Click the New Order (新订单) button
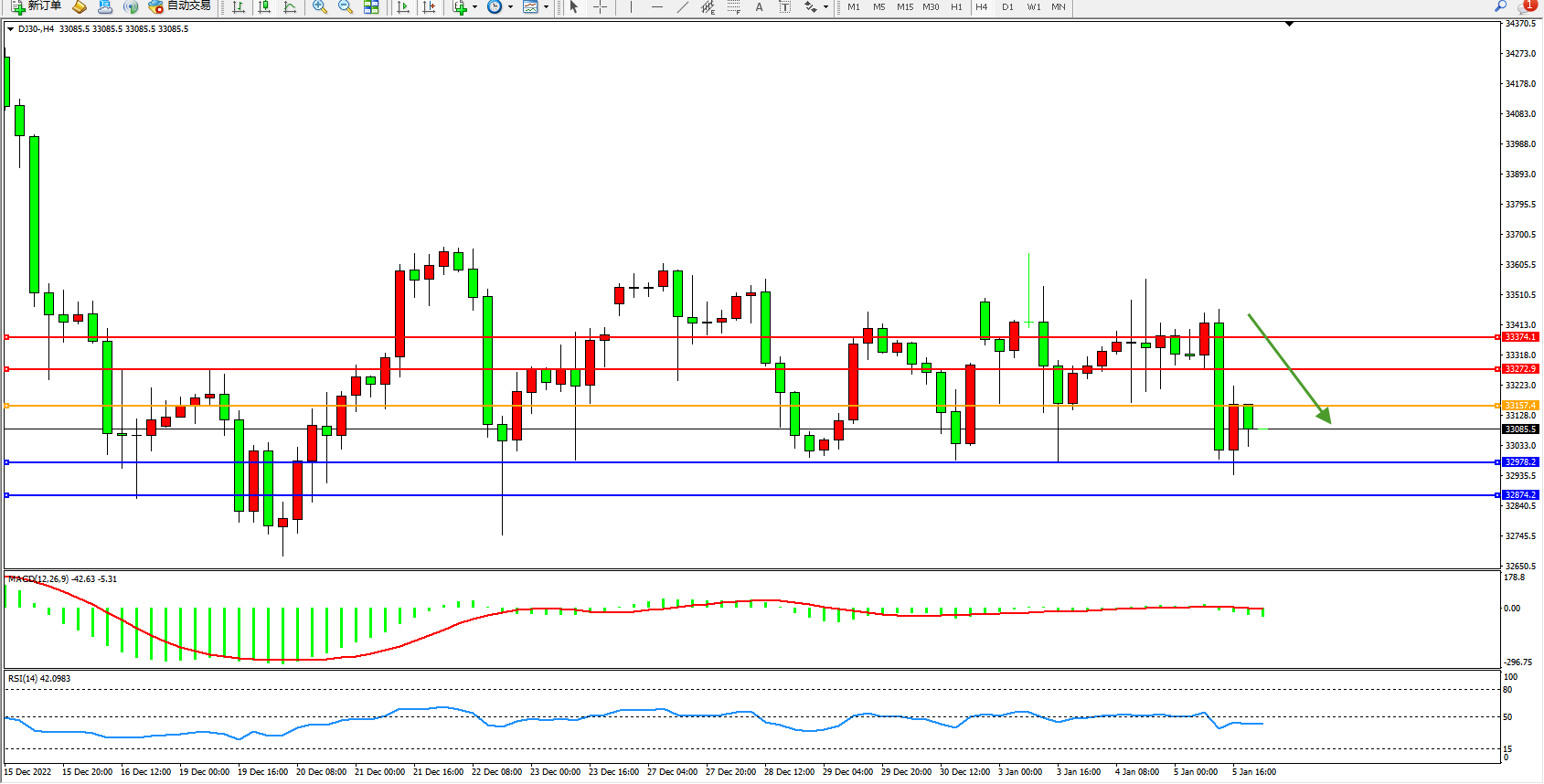Screen dimensions: 1544x784 click(x=37, y=6)
